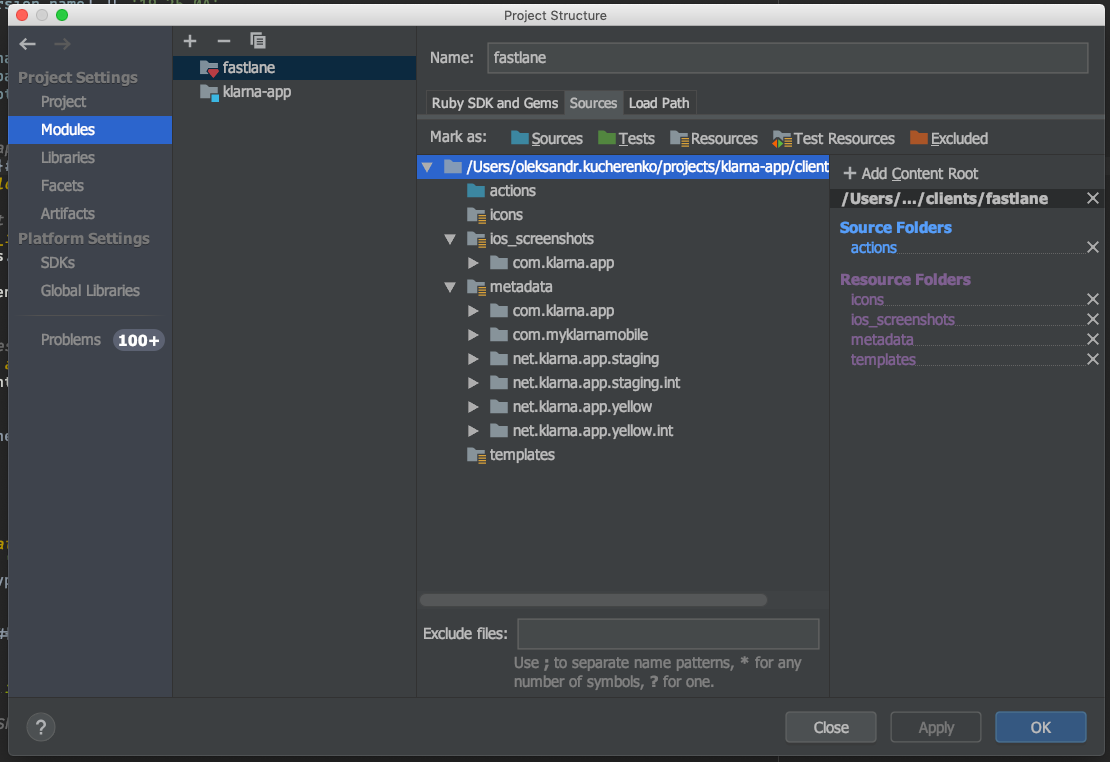This screenshot has width=1110, height=762.
Task: Remove templates from resource folders
Action: pos(1092,359)
